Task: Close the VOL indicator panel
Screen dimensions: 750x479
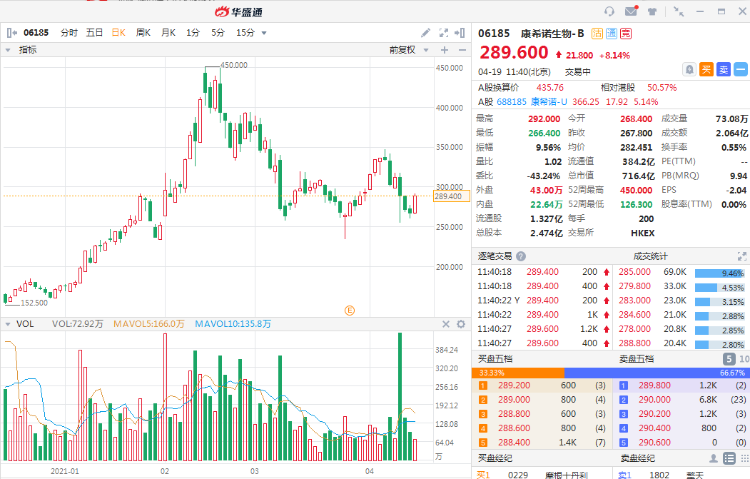Action: (446, 324)
